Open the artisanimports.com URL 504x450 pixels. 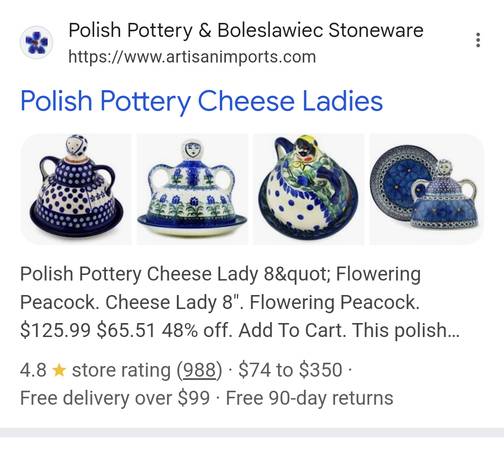coord(192,57)
